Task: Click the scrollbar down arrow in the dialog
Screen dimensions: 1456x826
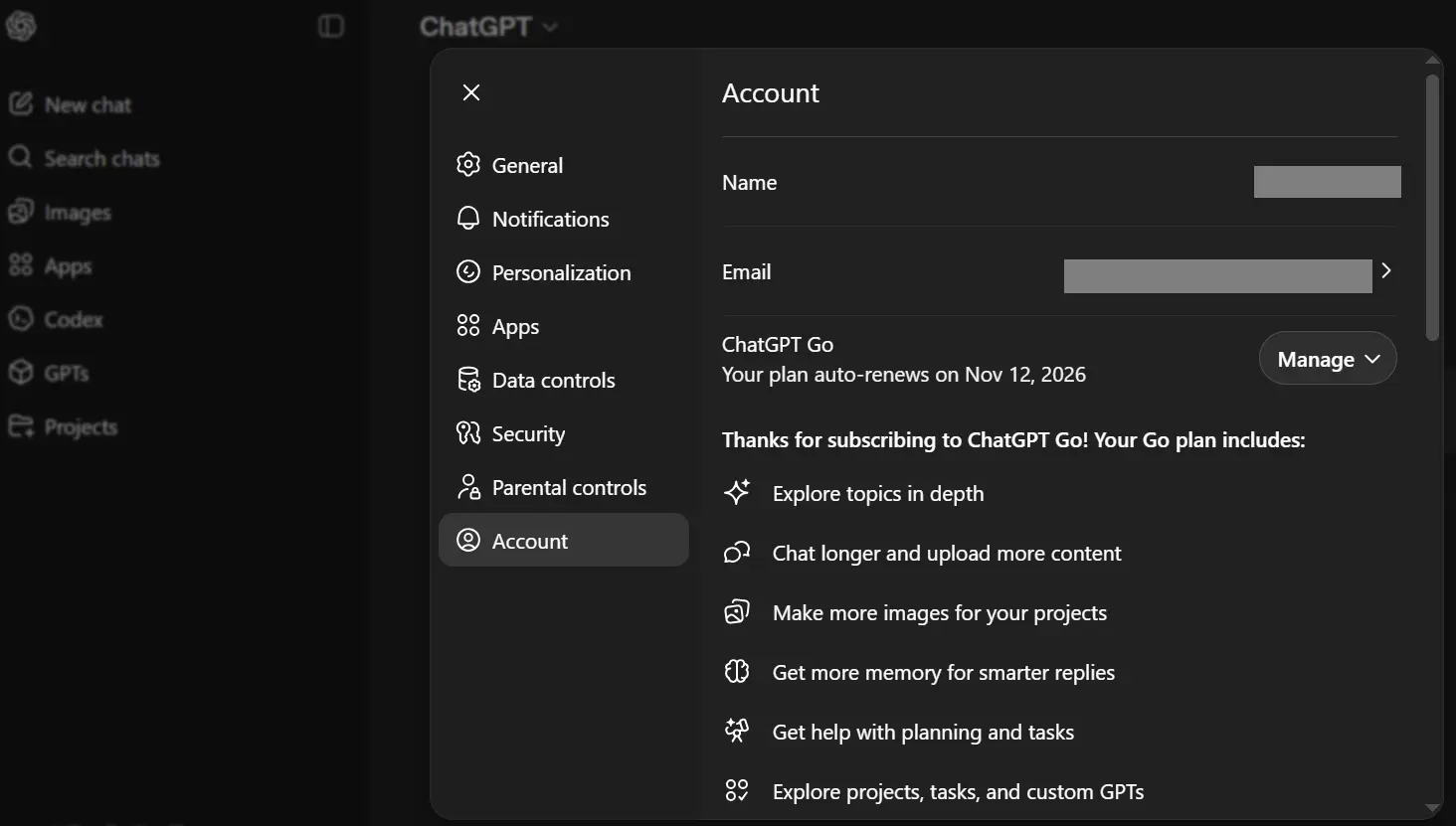Action: point(1432,809)
